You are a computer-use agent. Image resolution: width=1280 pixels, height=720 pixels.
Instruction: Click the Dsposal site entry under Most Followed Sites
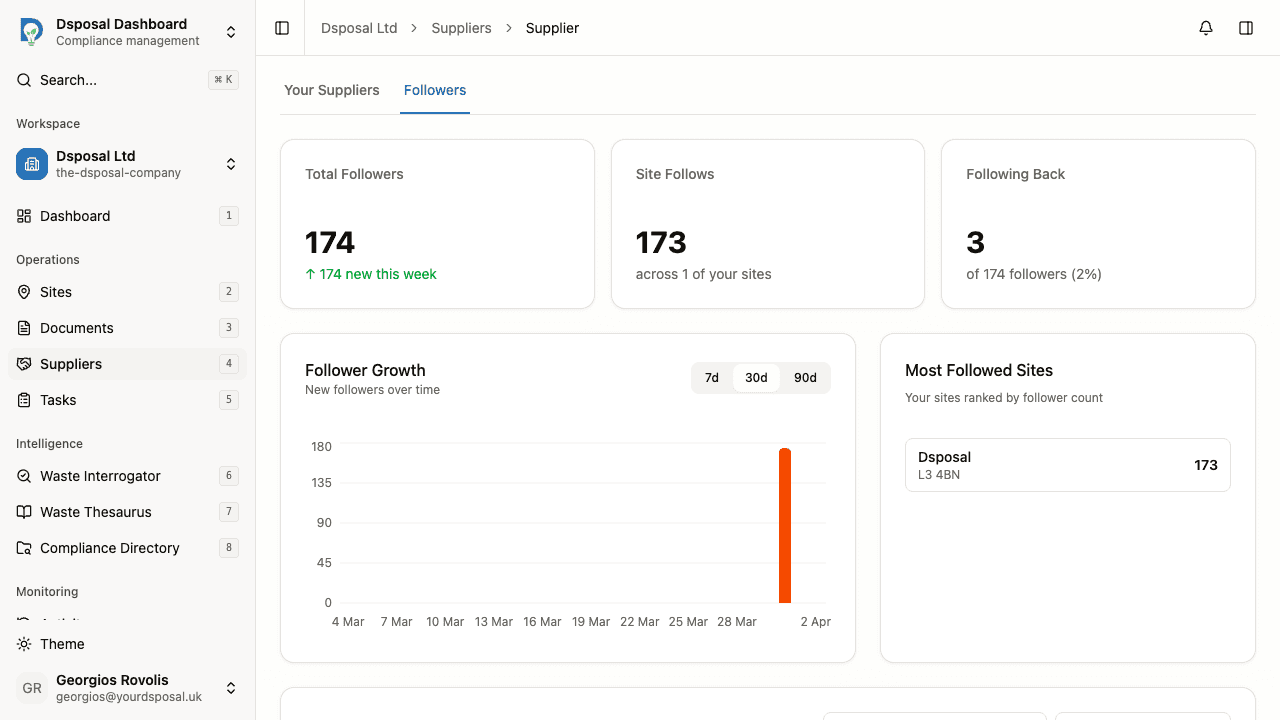1067,464
